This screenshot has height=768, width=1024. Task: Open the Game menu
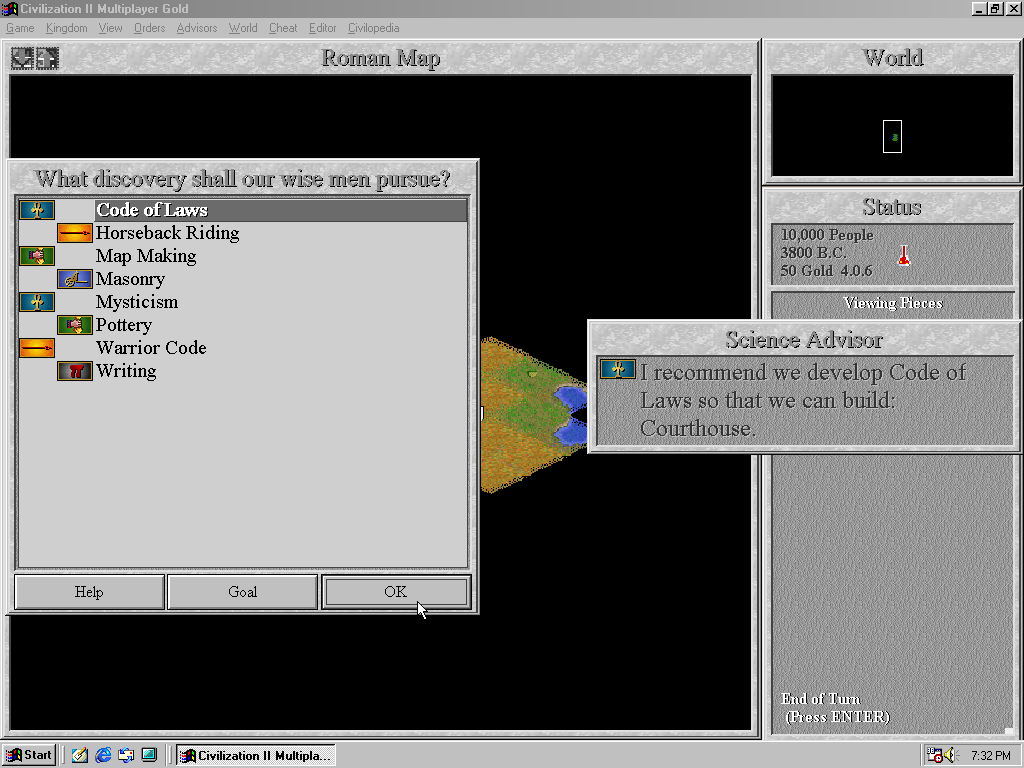pyautogui.click(x=20, y=28)
